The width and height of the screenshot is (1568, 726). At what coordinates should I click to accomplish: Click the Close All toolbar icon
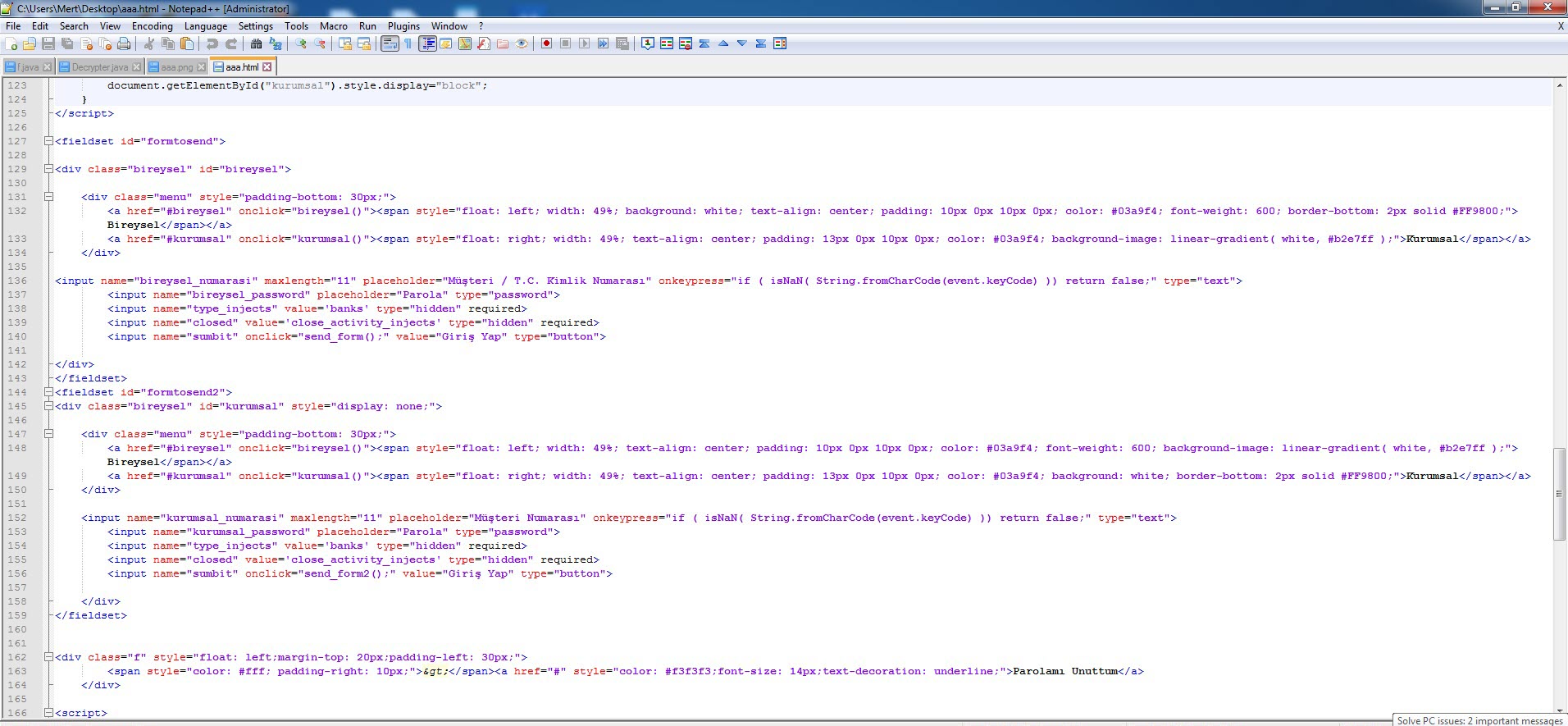[105, 43]
